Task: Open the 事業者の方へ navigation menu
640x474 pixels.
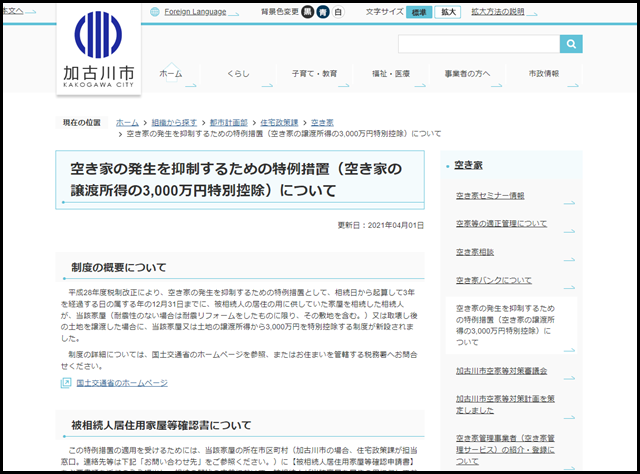Action: pos(467,74)
